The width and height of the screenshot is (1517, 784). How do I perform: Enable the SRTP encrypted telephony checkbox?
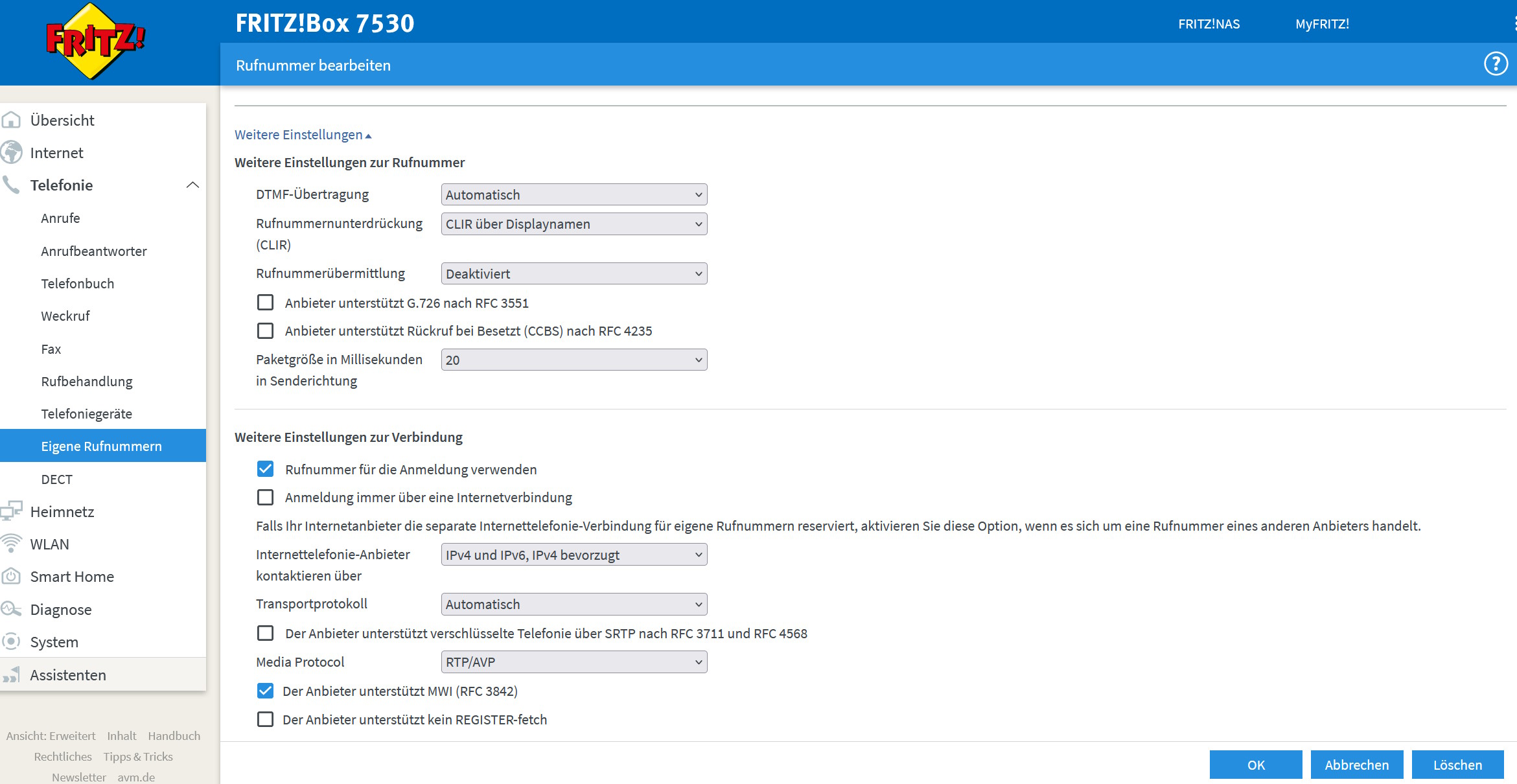point(265,633)
